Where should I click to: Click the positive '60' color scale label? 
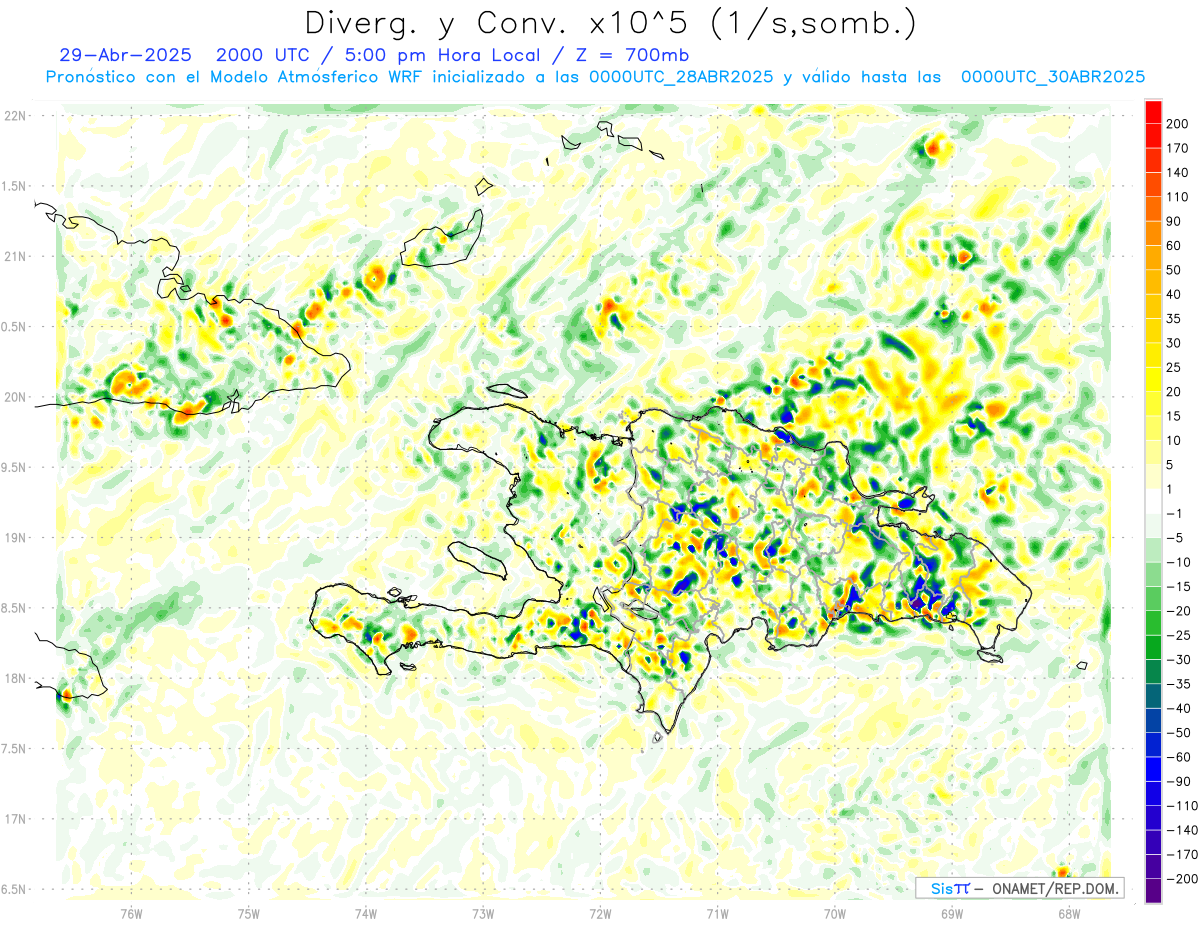click(x=1174, y=246)
